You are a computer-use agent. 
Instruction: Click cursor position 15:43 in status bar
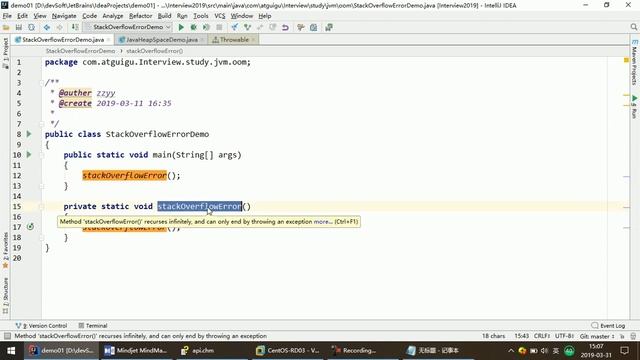point(522,336)
